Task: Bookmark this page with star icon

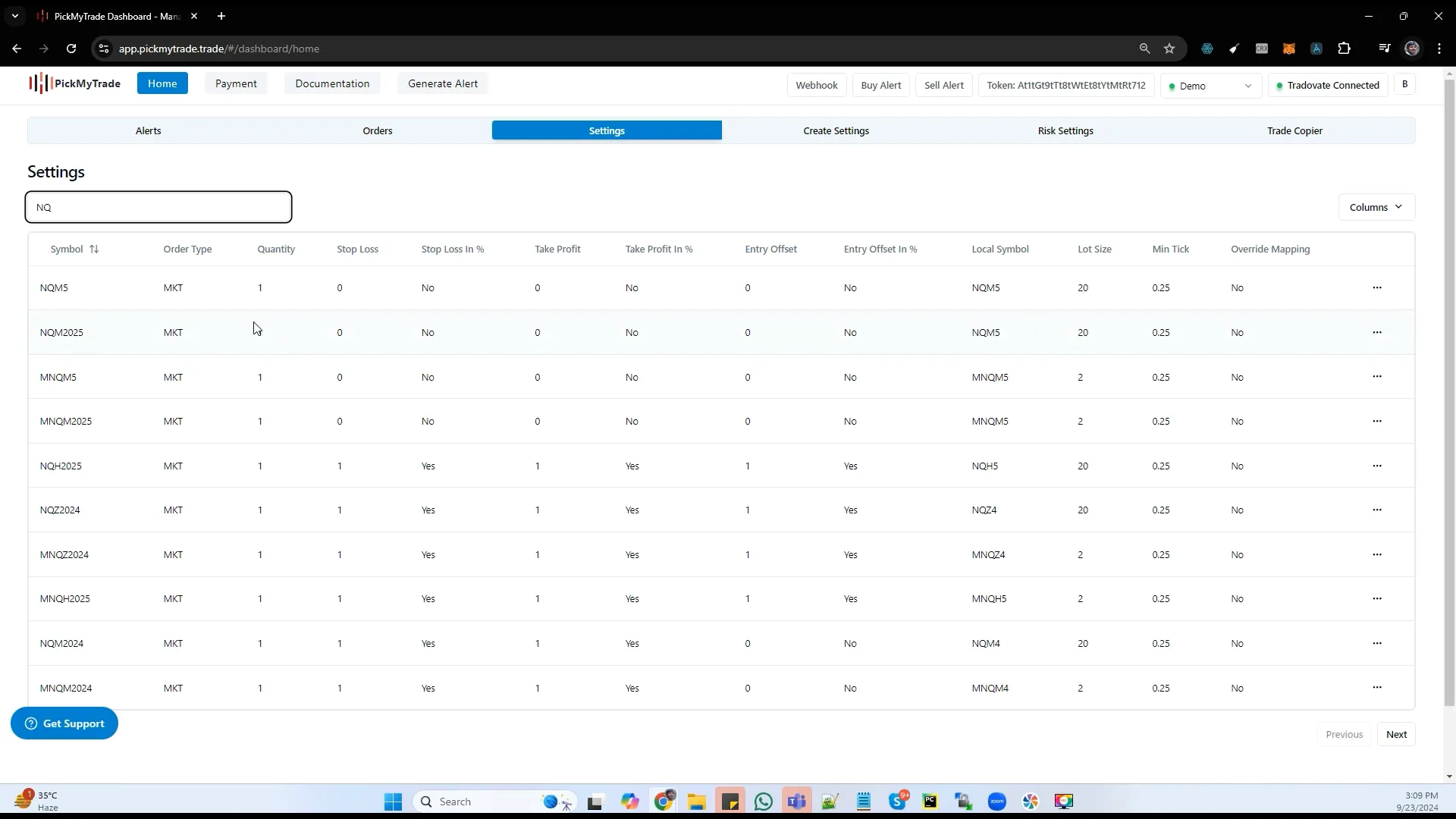Action: [x=1169, y=49]
